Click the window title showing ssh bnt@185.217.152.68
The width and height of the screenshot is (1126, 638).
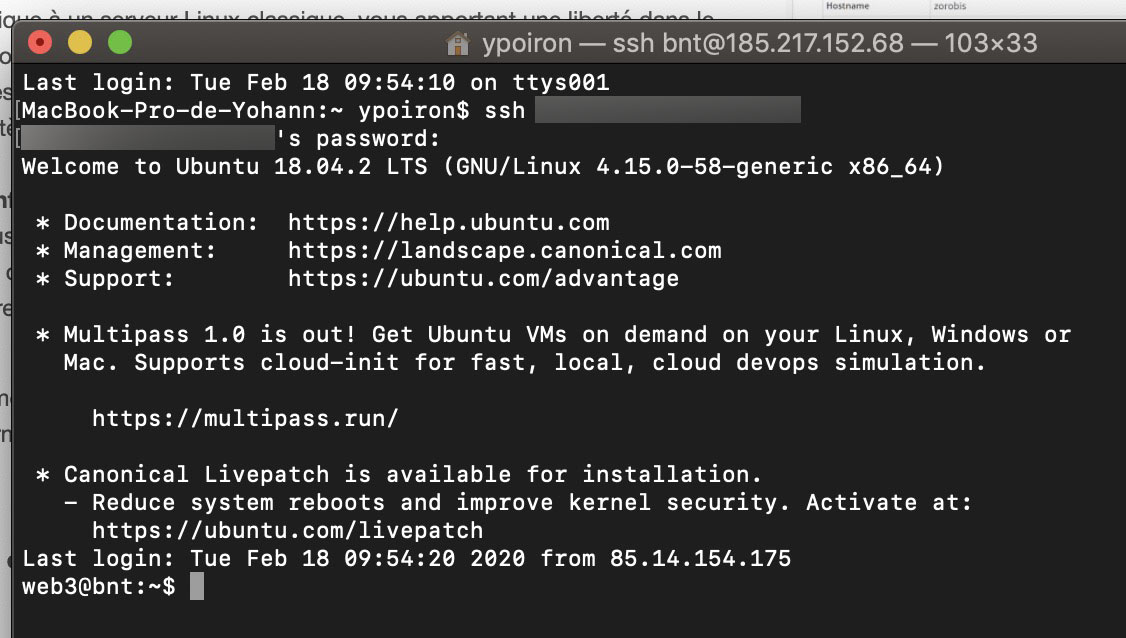760,44
